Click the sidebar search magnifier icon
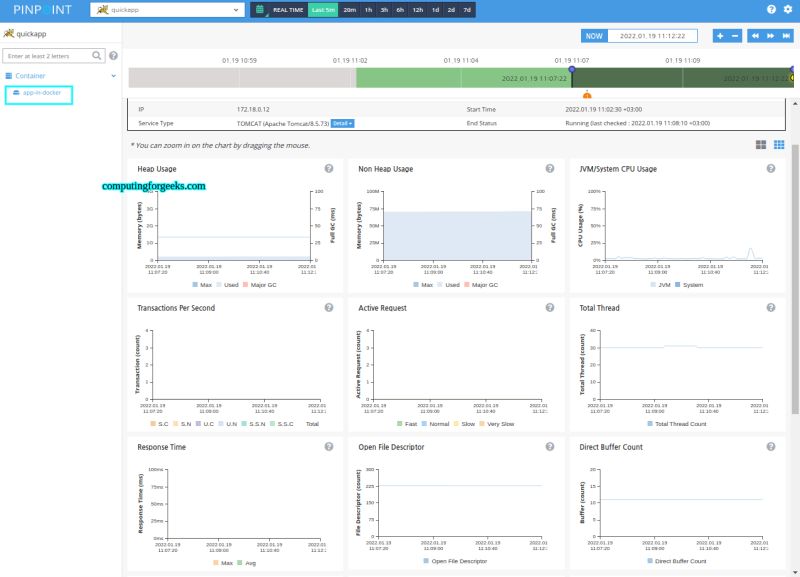This screenshot has height=577, width=800. (94, 56)
